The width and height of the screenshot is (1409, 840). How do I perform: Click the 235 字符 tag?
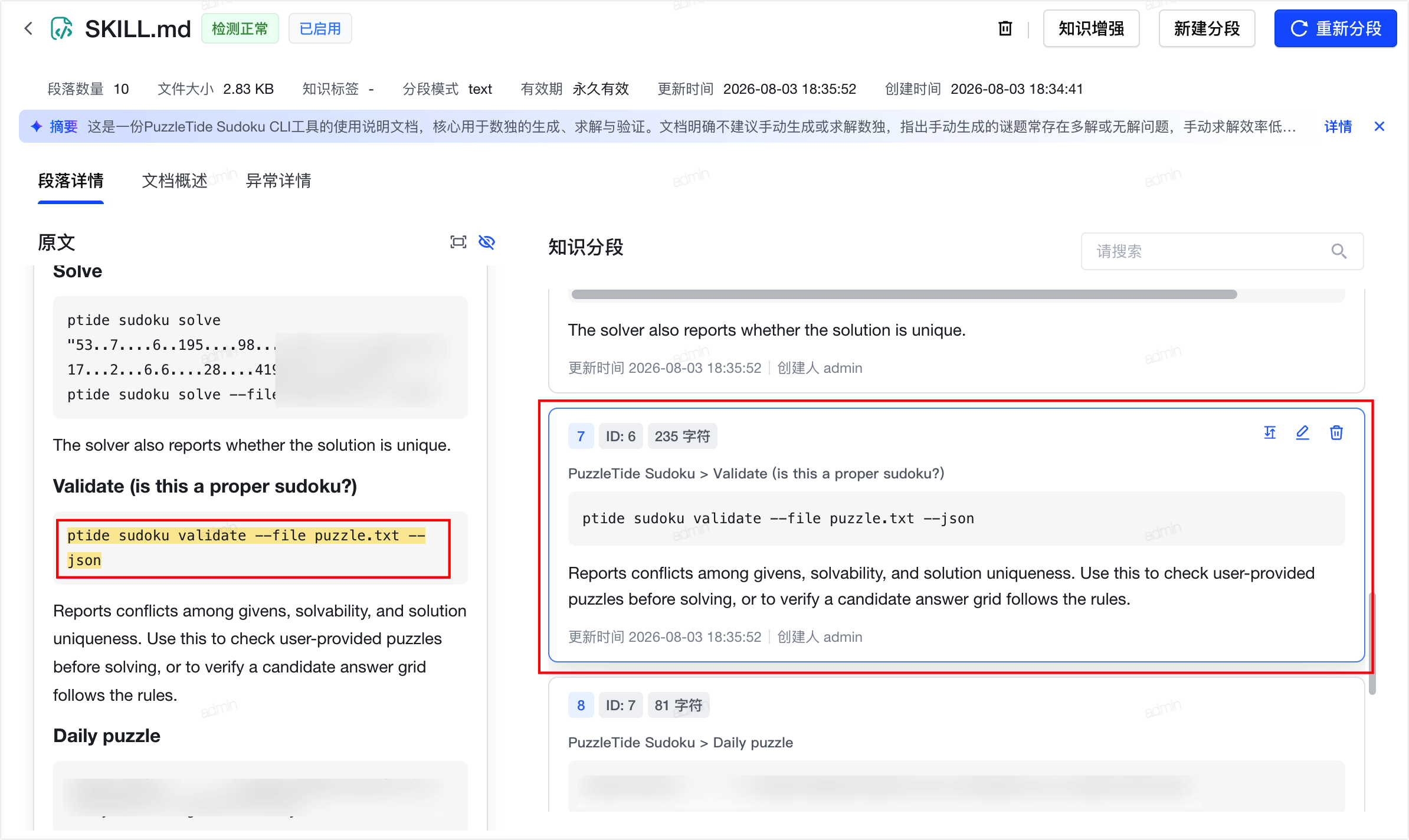(683, 437)
